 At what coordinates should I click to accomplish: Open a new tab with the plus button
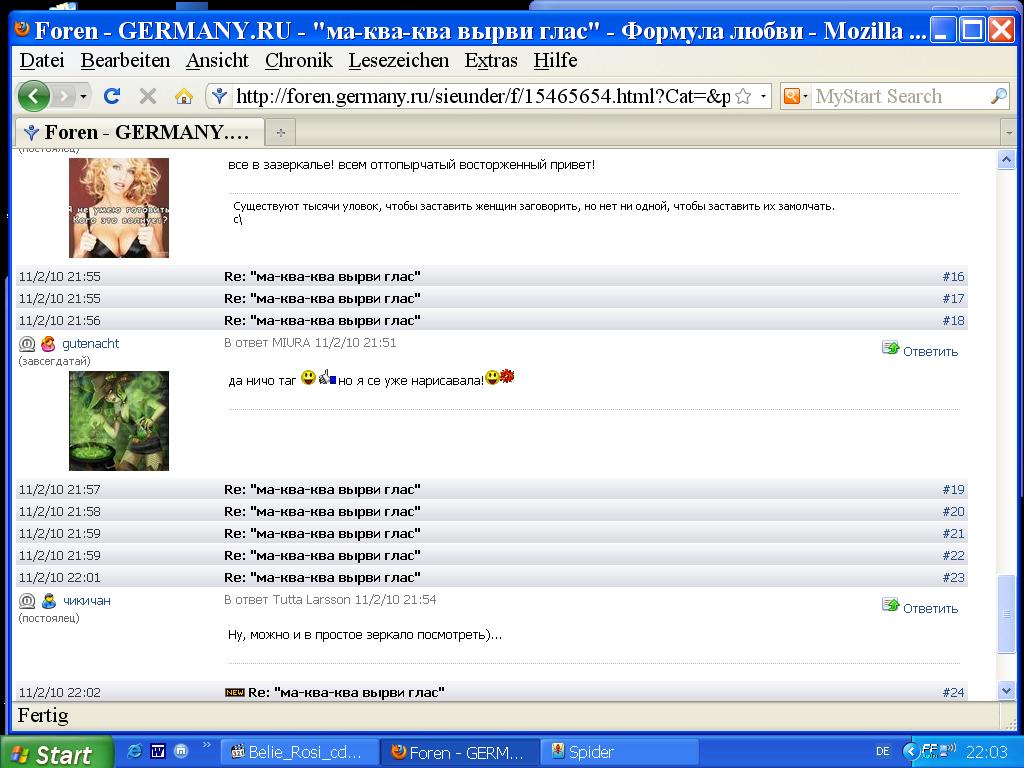pyautogui.click(x=280, y=132)
